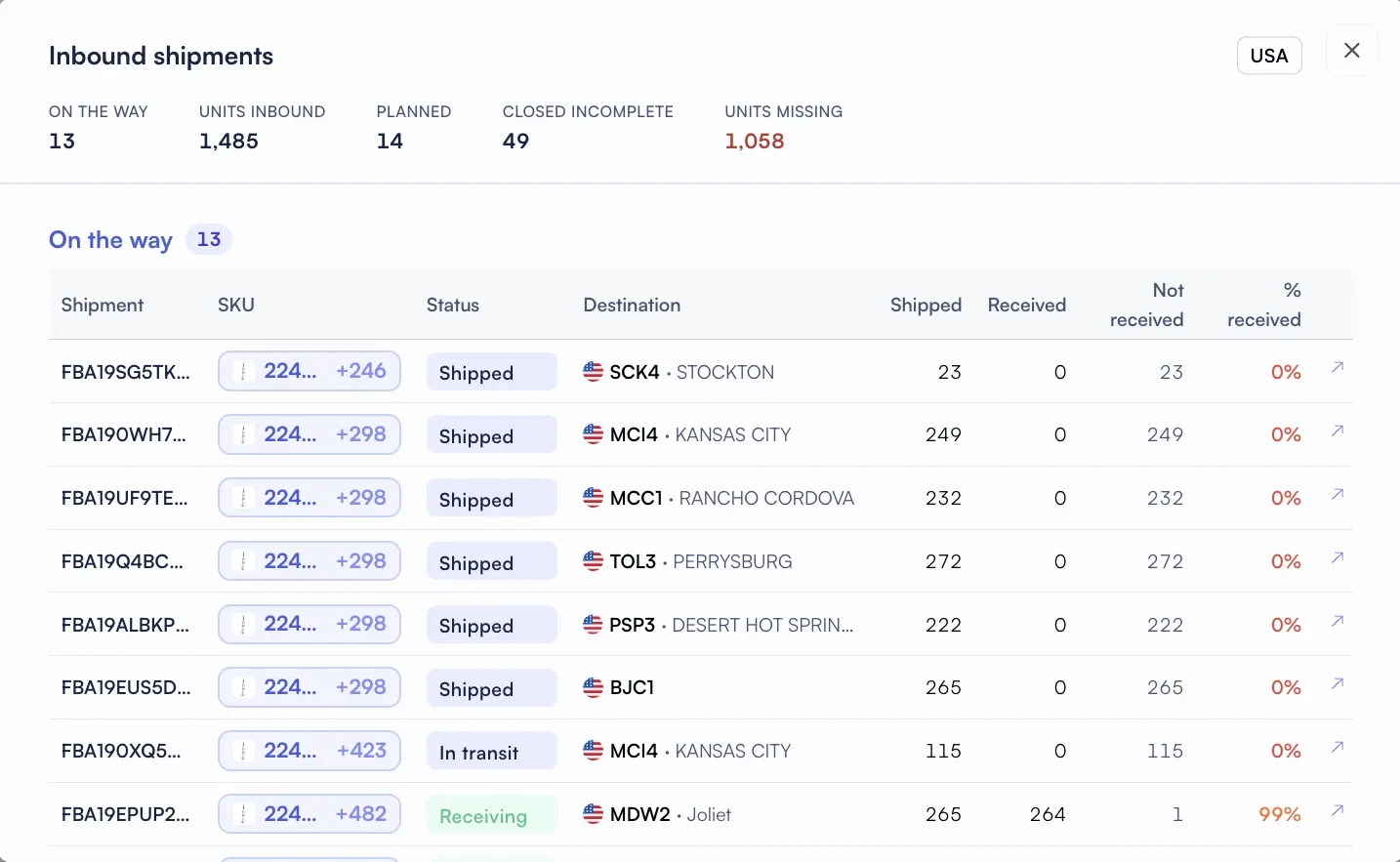Open external link arrow for TOL3 Perrysburg row
Viewport: 1400px width, 862px height.
pyautogui.click(x=1338, y=557)
